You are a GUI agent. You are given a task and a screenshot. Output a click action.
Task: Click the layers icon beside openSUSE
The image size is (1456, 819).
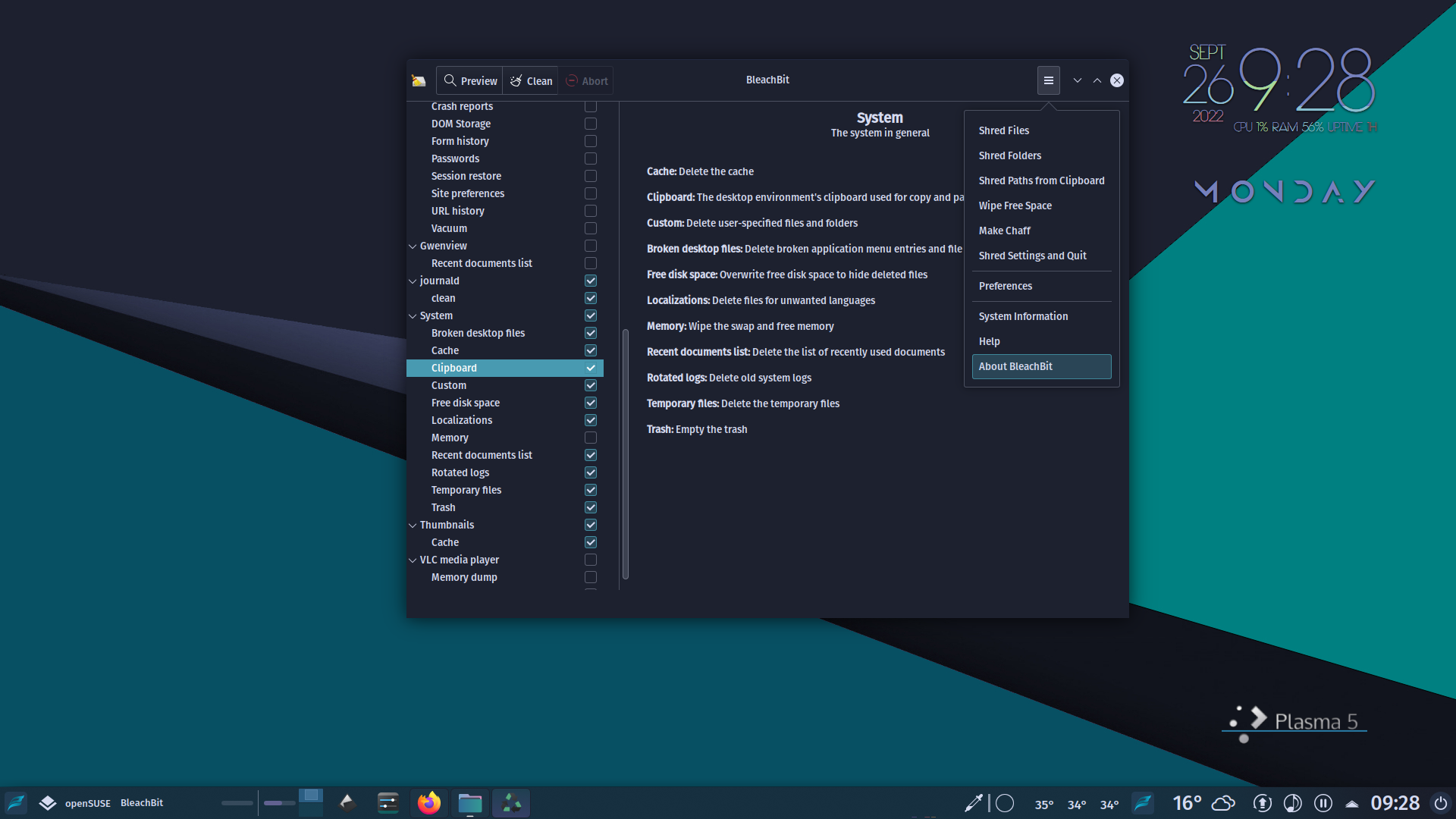click(x=48, y=802)
